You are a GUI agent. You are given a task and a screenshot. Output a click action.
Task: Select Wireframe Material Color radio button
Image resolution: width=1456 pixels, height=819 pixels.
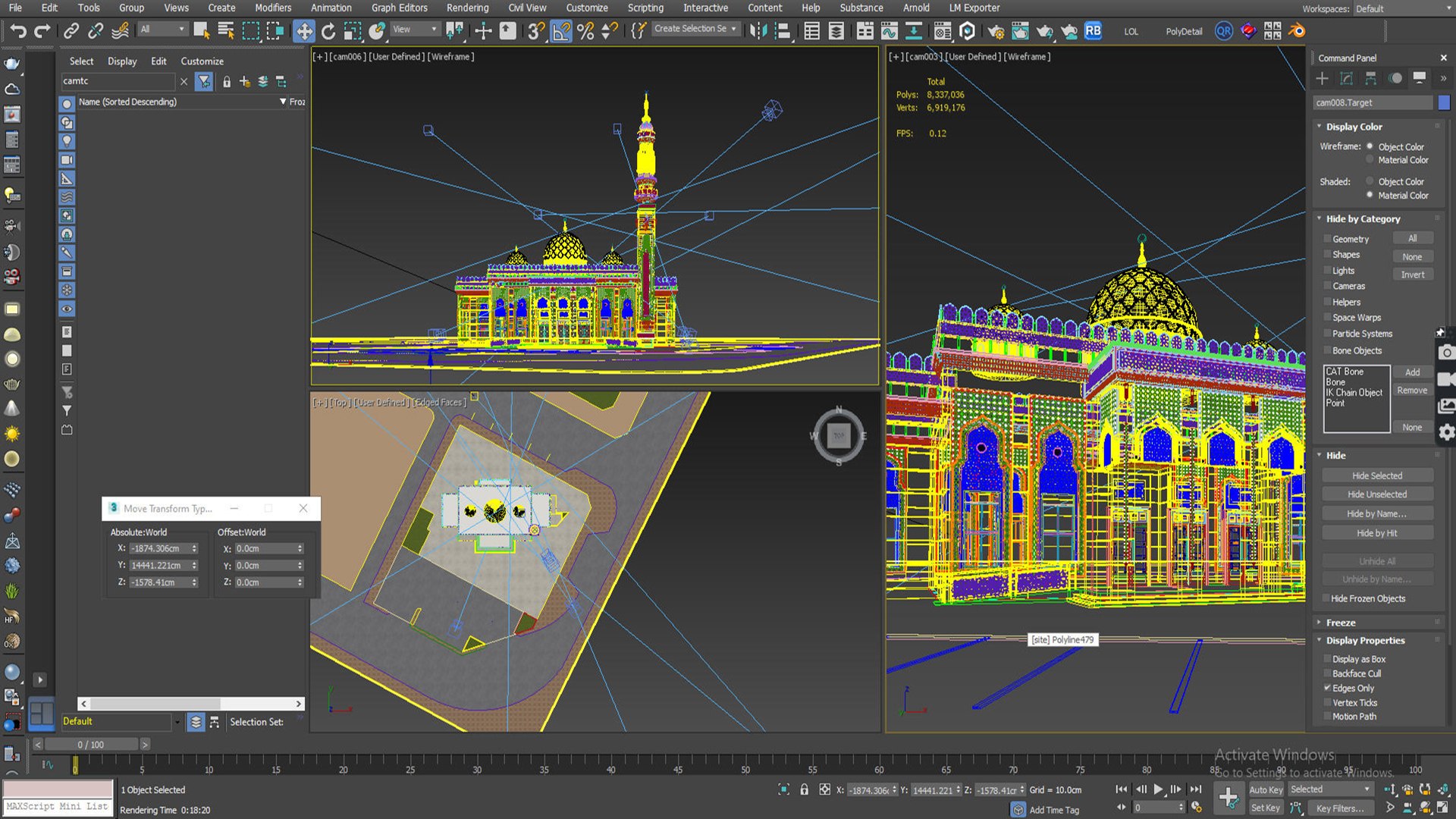1370,160
